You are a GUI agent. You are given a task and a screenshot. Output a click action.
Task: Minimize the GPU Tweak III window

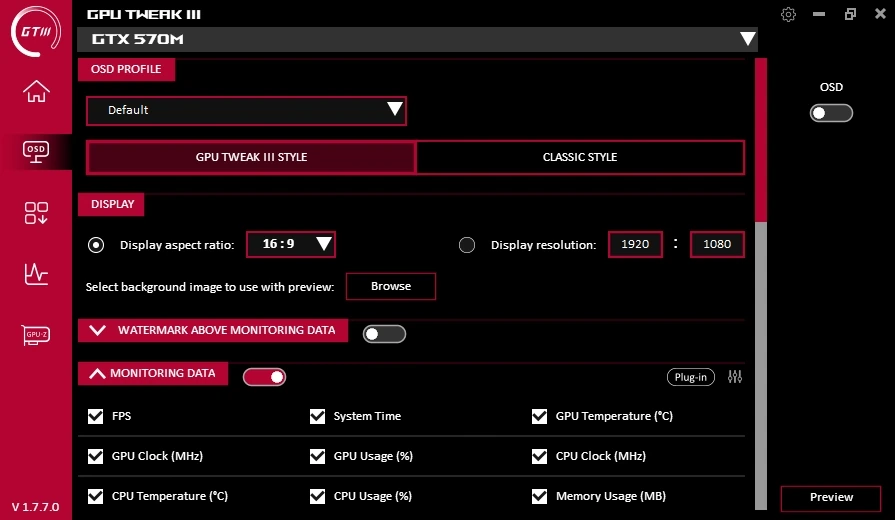click(819, 14)
